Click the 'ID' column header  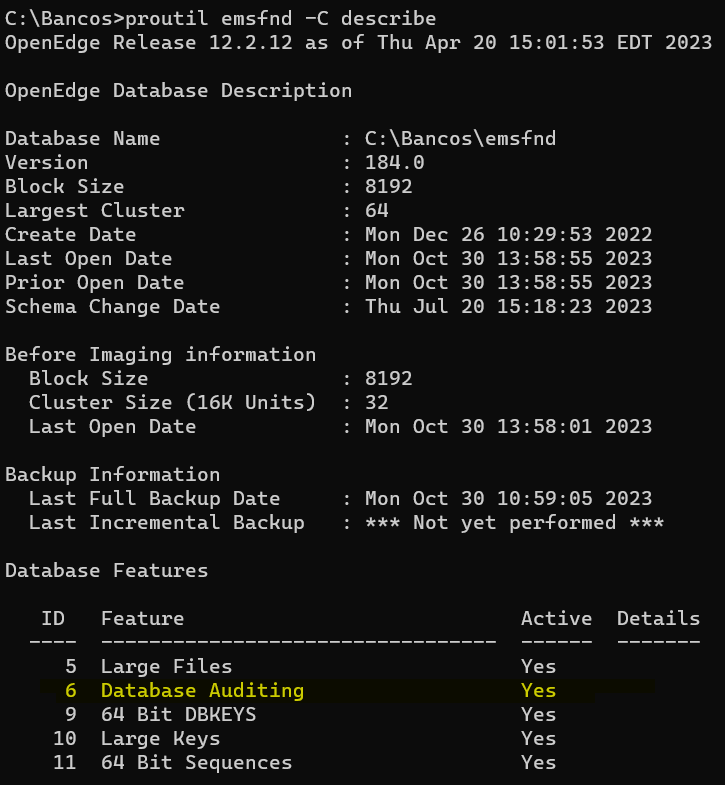click(x=53, y=619)
